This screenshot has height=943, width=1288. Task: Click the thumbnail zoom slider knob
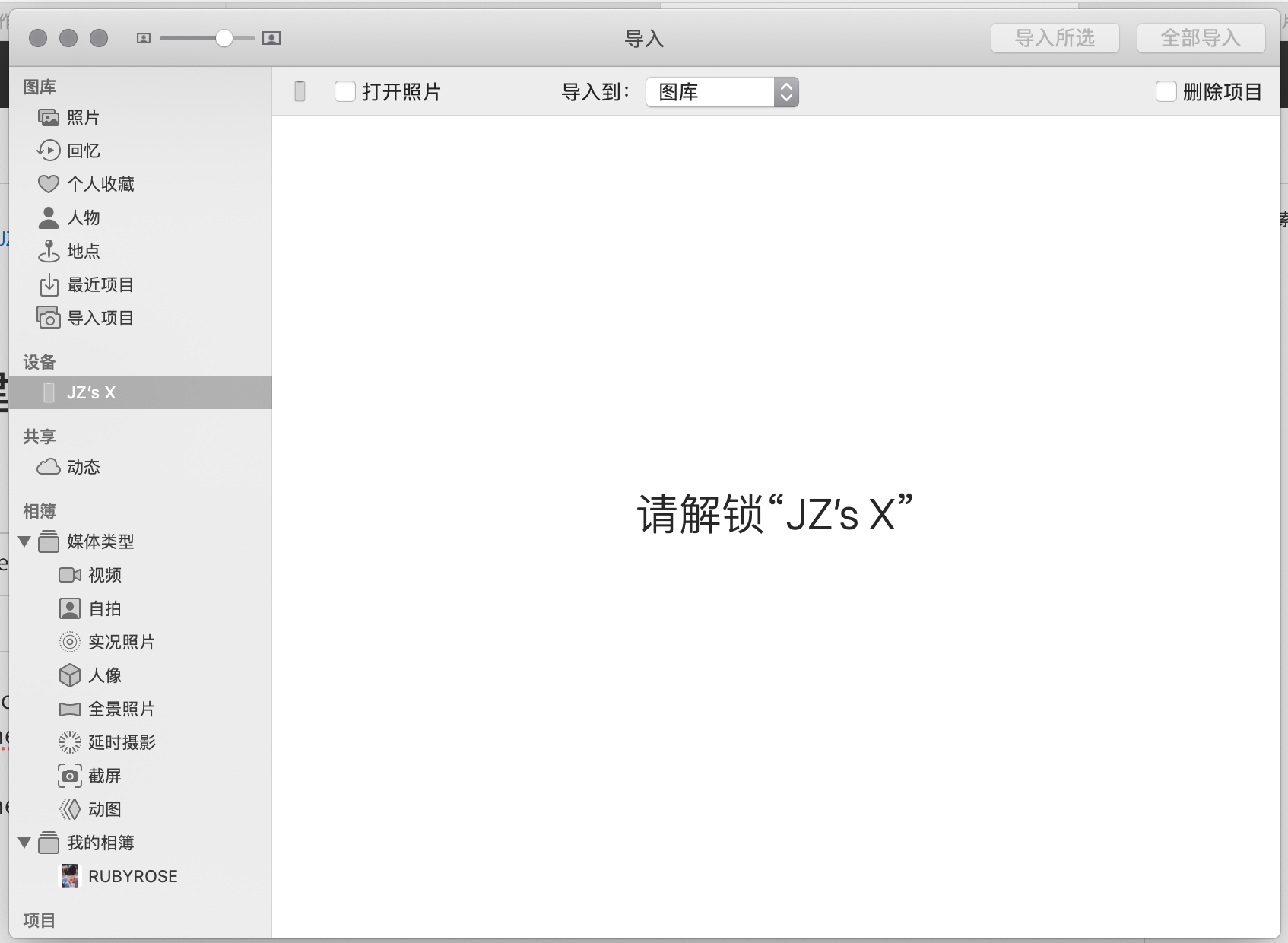pos(224,38)
